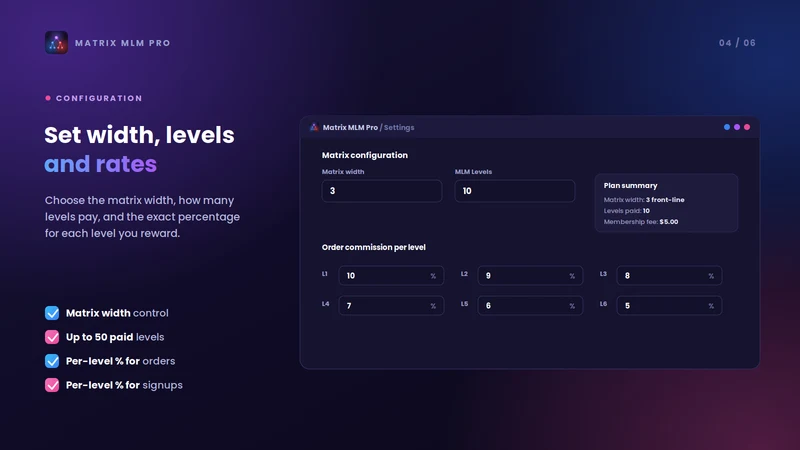Screen dimensions: 800x450
Task: Click the MLM Levels input field
Action: coord(515,191)
